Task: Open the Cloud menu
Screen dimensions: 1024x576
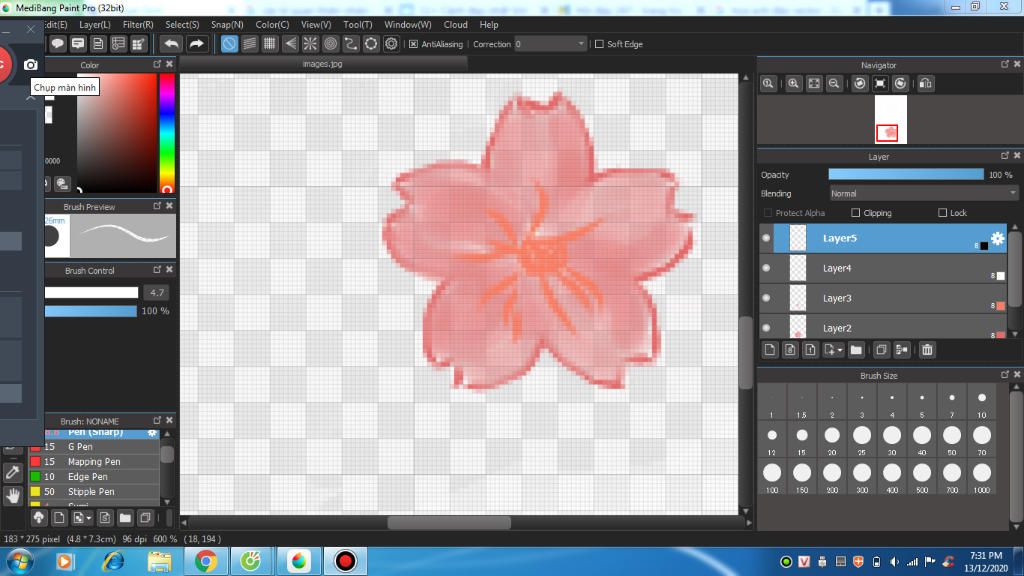Action: pos(455,24)
